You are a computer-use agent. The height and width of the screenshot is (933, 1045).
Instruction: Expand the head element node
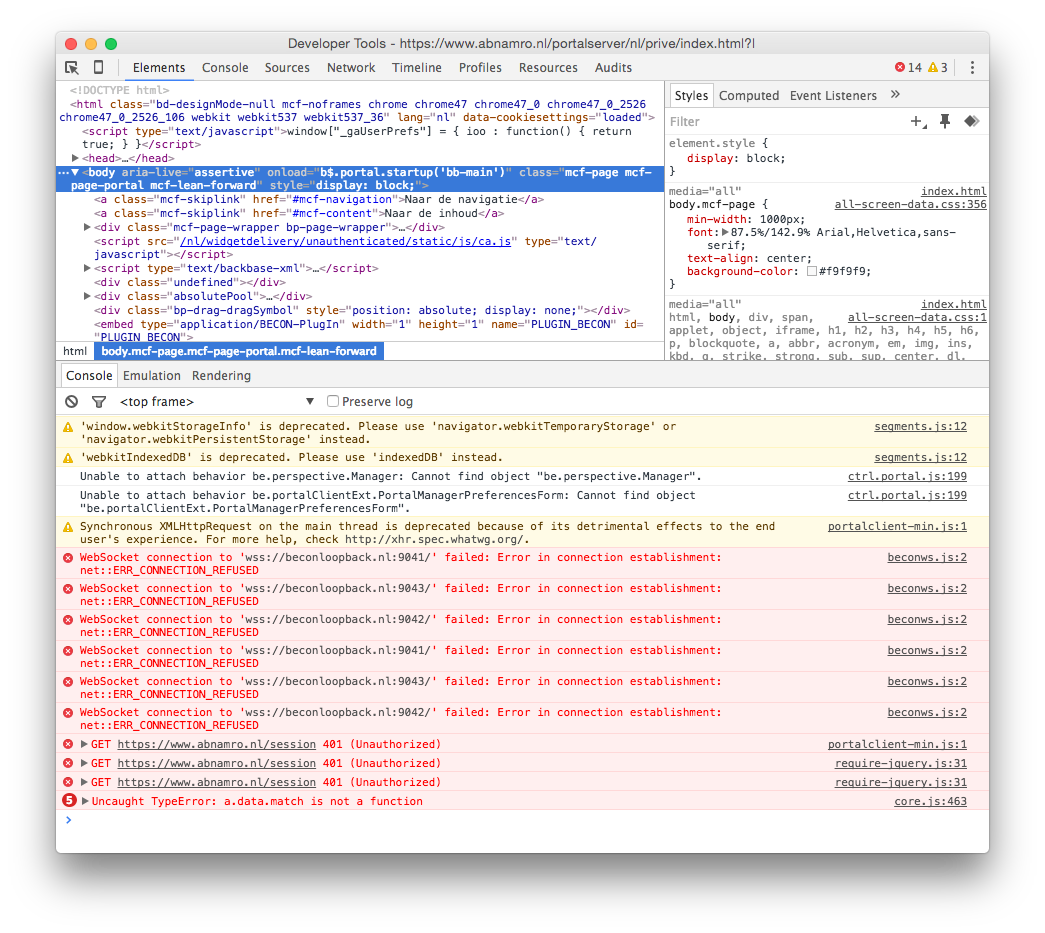[76, 158]
